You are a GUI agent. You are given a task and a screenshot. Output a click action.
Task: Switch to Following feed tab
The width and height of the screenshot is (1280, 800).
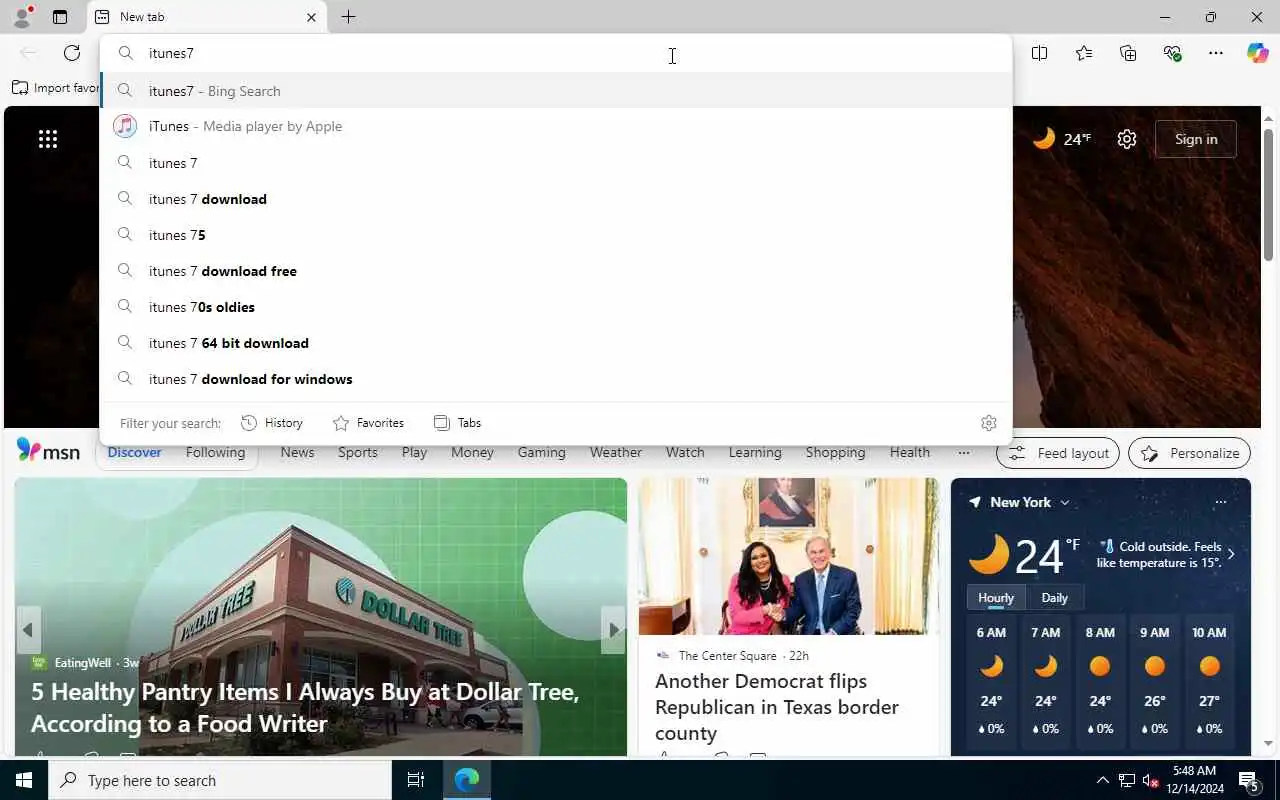coord(215,452)
